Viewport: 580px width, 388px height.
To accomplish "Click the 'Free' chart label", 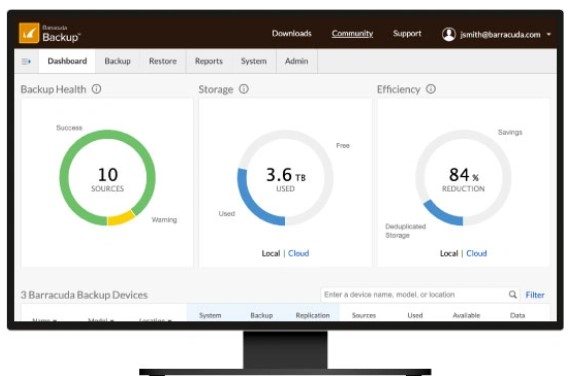I will point(343,145).
